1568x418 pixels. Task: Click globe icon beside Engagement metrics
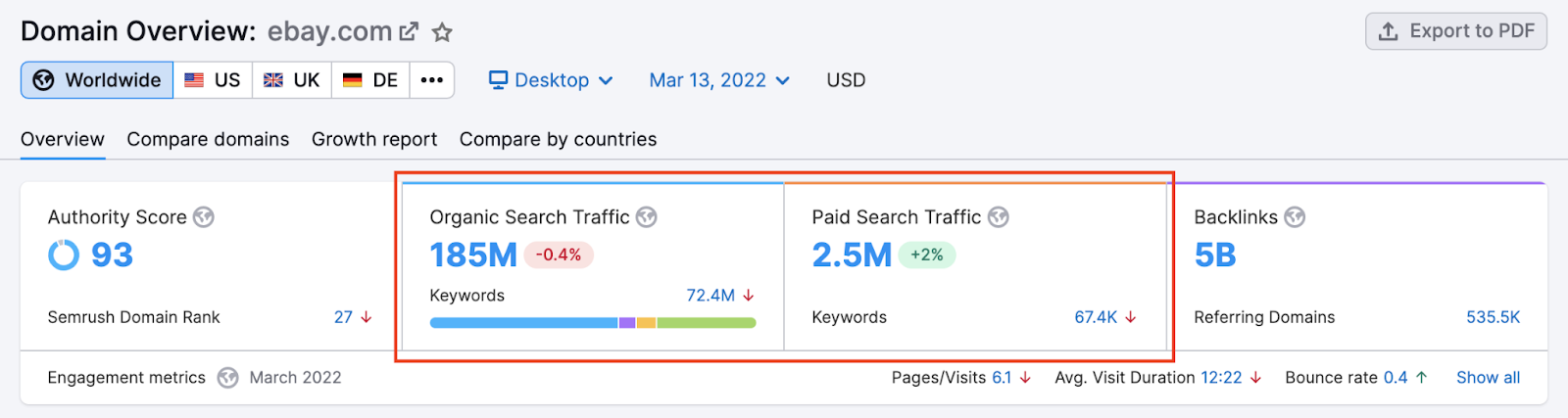pos(228,378)
